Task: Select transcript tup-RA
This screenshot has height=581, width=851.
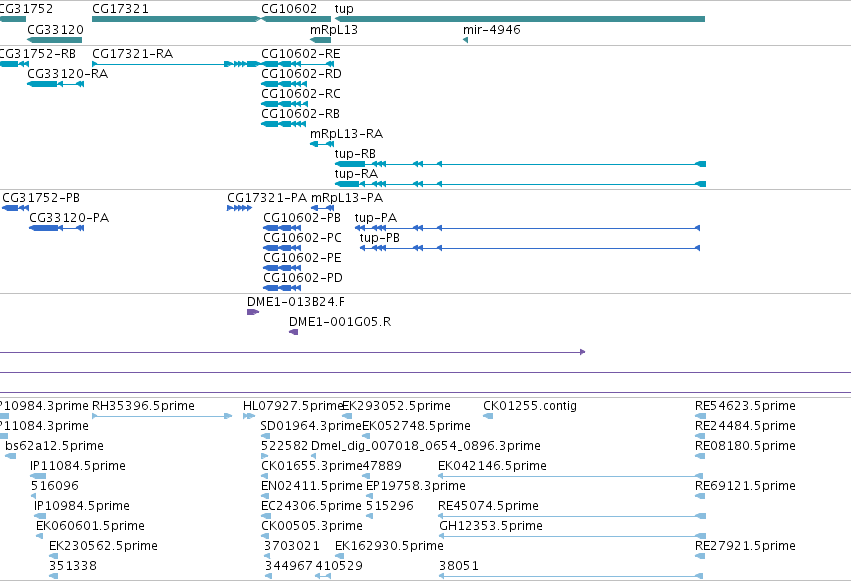Action: (x=520, y=184)
